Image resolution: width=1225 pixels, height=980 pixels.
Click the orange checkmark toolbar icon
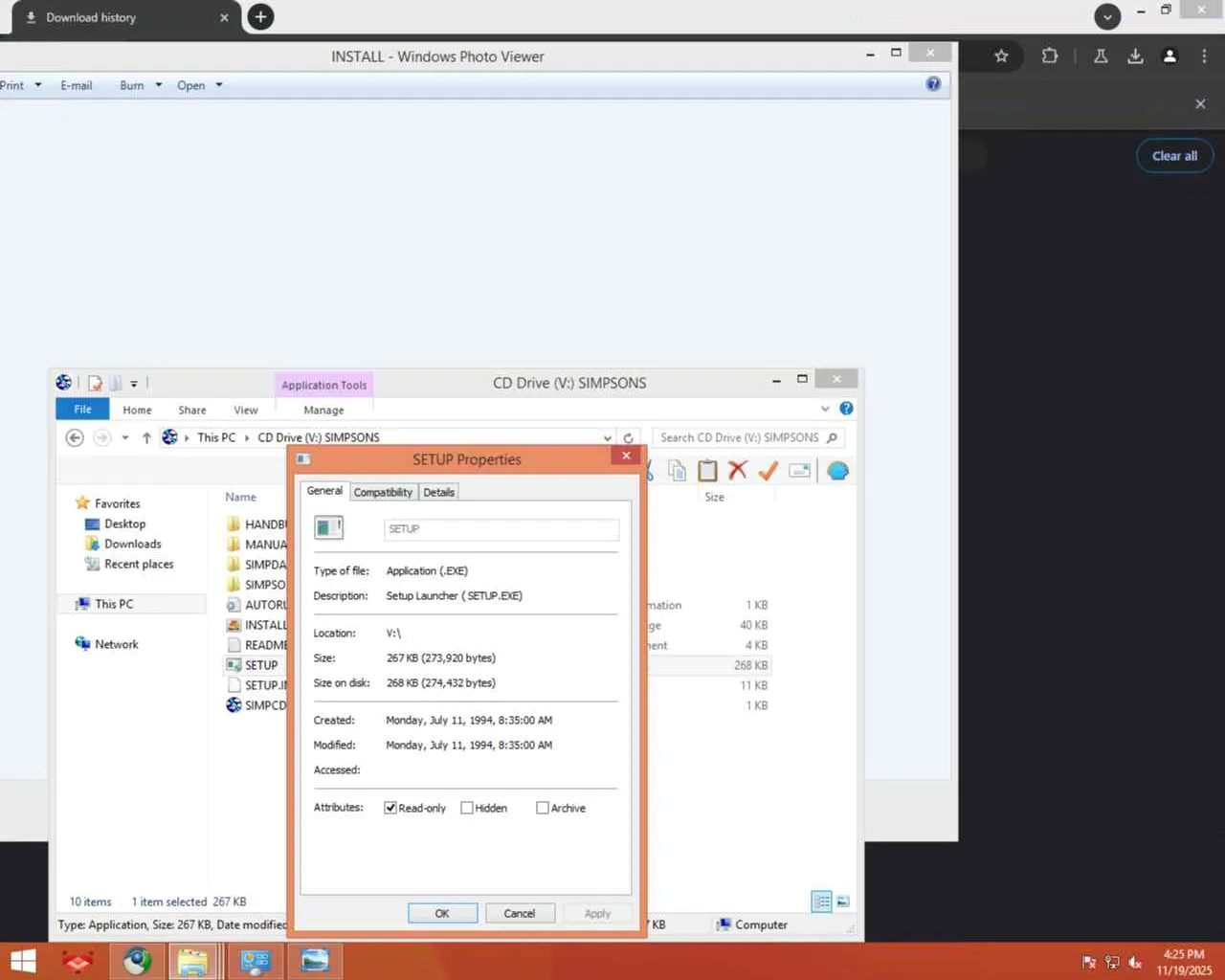(768, 470)
